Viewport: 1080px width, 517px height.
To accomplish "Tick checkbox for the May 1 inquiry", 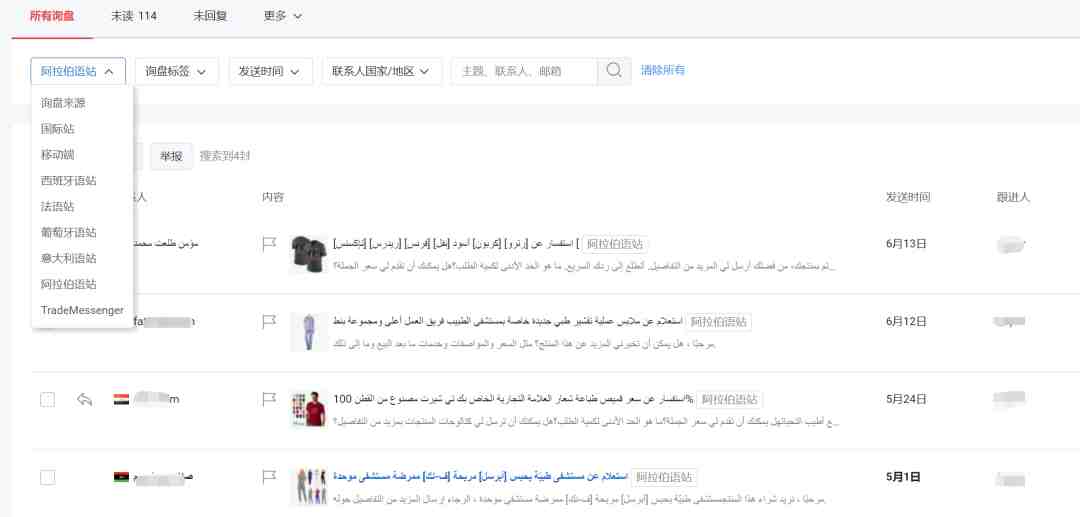I will click(x=48, y=477).
